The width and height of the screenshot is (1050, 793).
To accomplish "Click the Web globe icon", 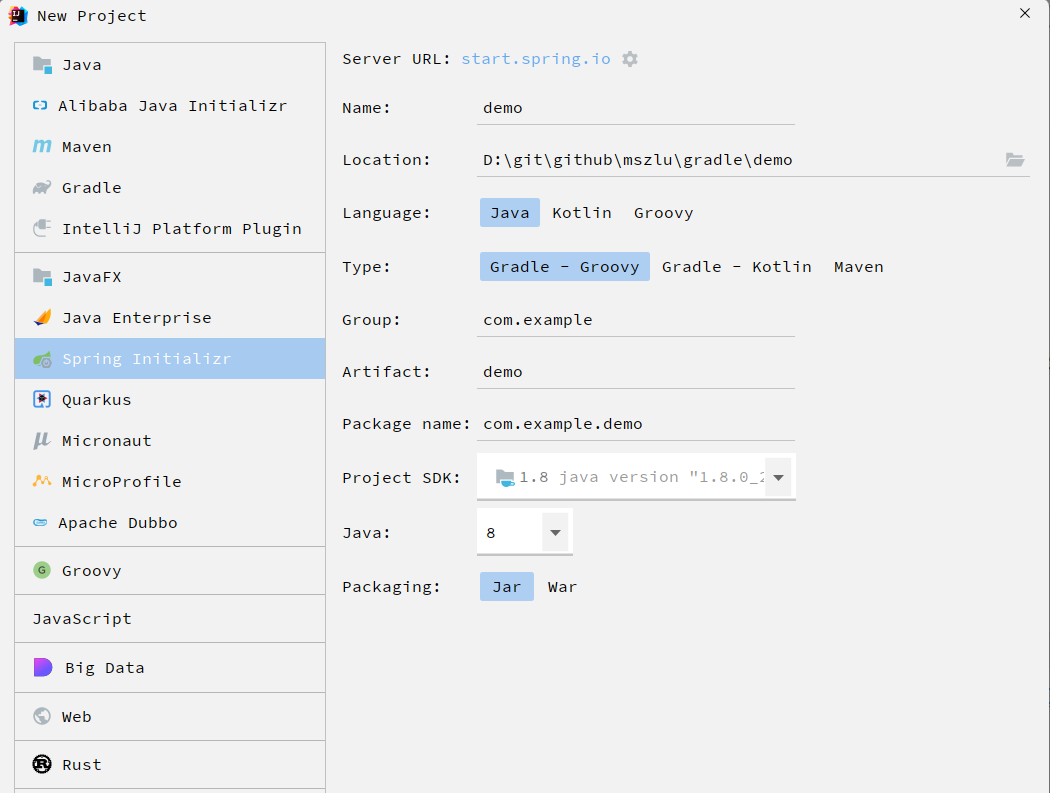I will coord(42,716).
